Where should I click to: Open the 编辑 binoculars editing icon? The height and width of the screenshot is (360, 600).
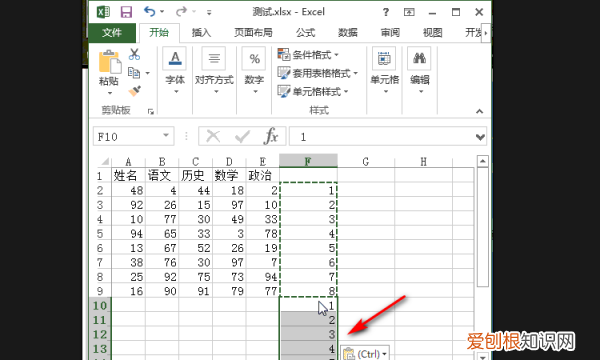(x=419, y=58)
